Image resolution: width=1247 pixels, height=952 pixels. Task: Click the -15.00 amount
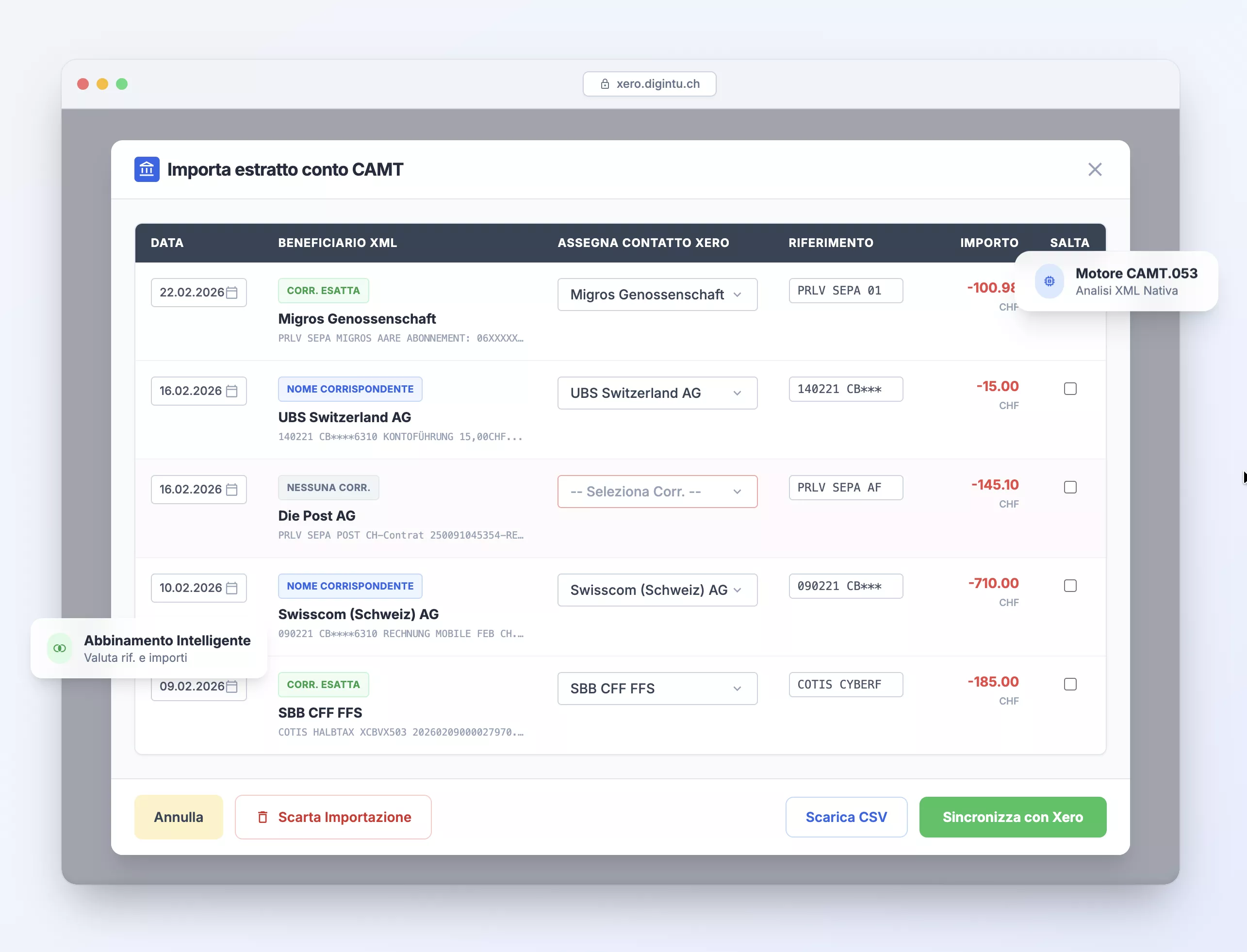(997, 386)
